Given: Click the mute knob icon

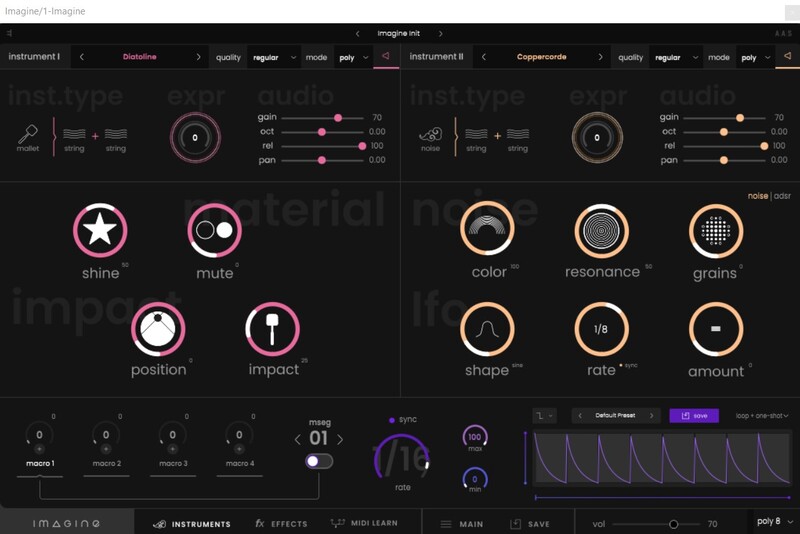Looking at the screenshot, I should (214, 230).
